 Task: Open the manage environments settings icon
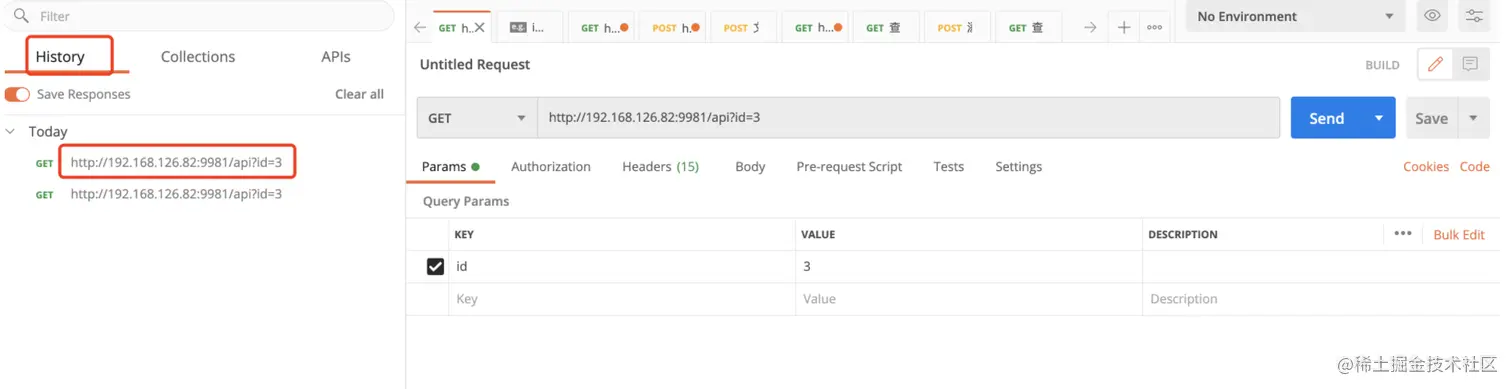(x=1474, y=16)
